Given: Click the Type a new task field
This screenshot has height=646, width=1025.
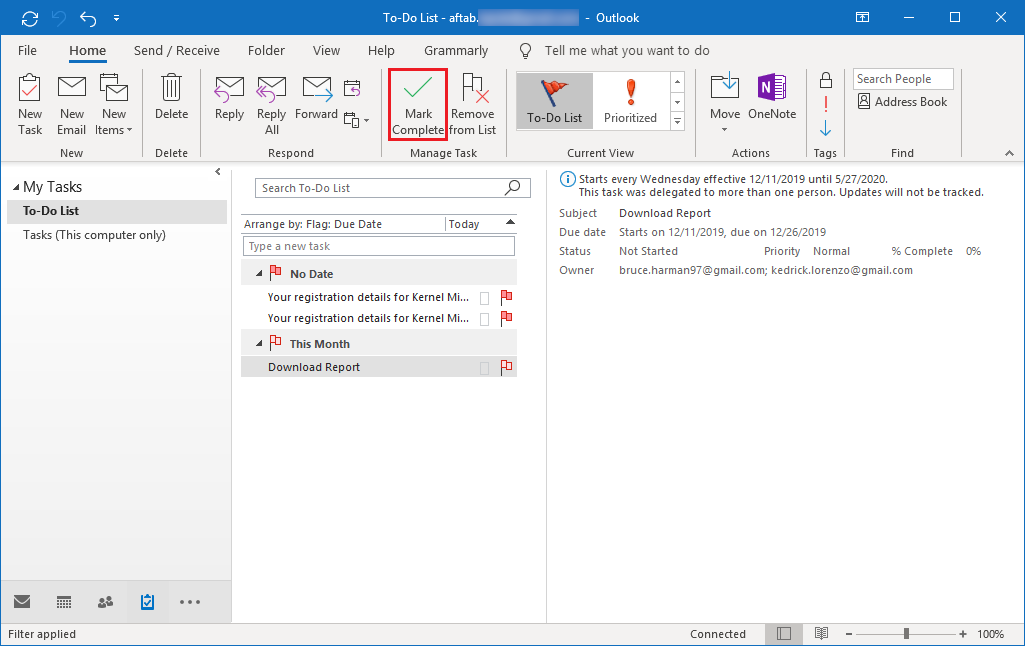Looking at the screenshot, I should pos(378,246).
